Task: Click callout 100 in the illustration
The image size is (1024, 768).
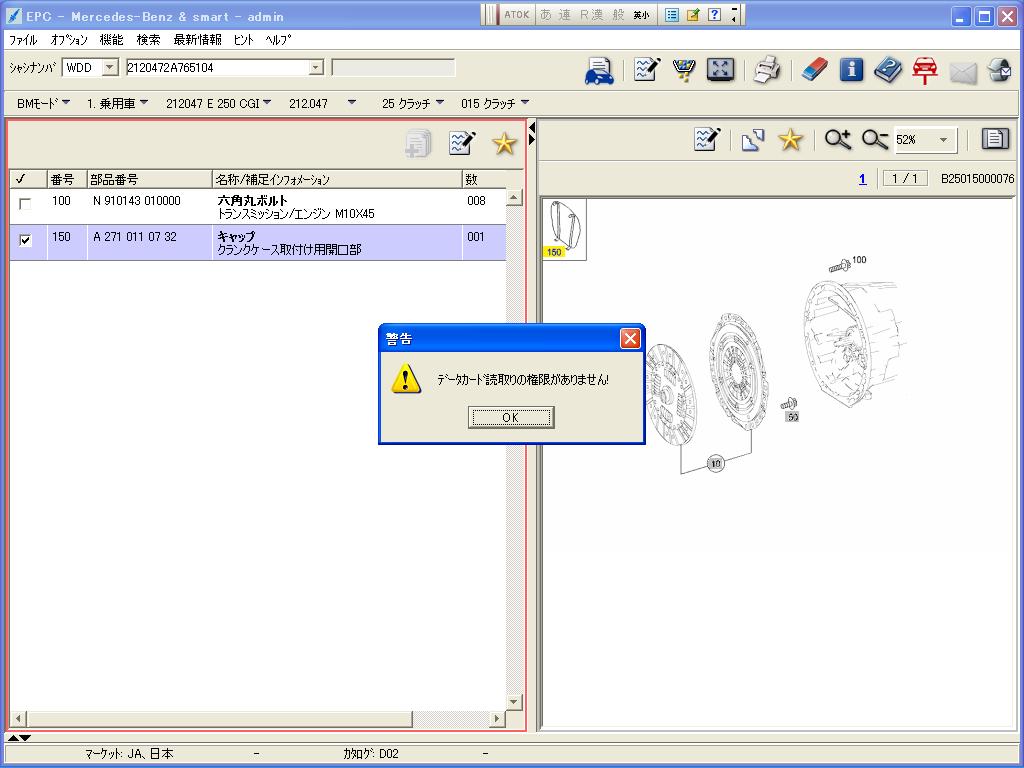Action: 859,259
